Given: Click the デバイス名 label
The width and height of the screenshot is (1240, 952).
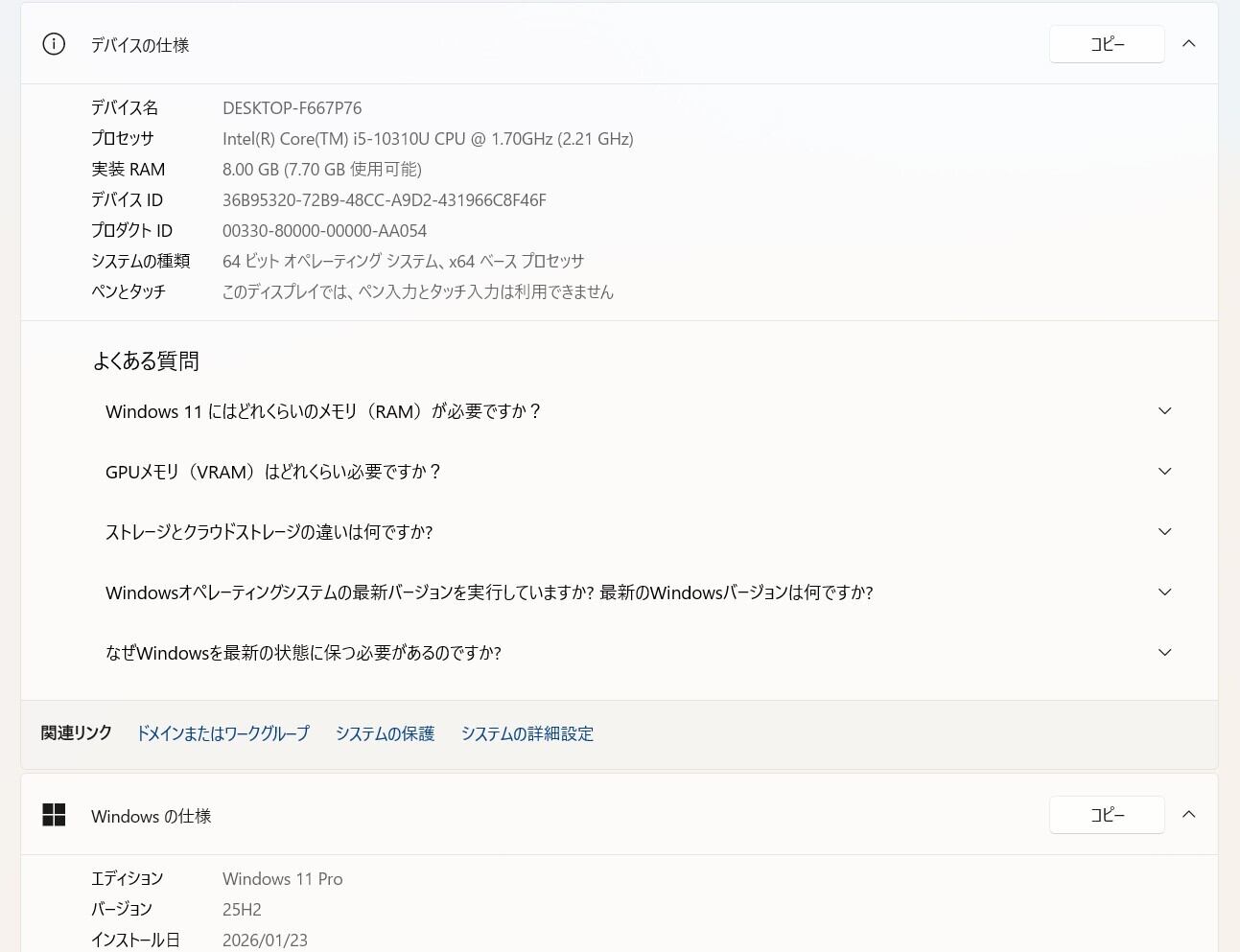Looking at the screenshot, I should (x=125, y=108).
